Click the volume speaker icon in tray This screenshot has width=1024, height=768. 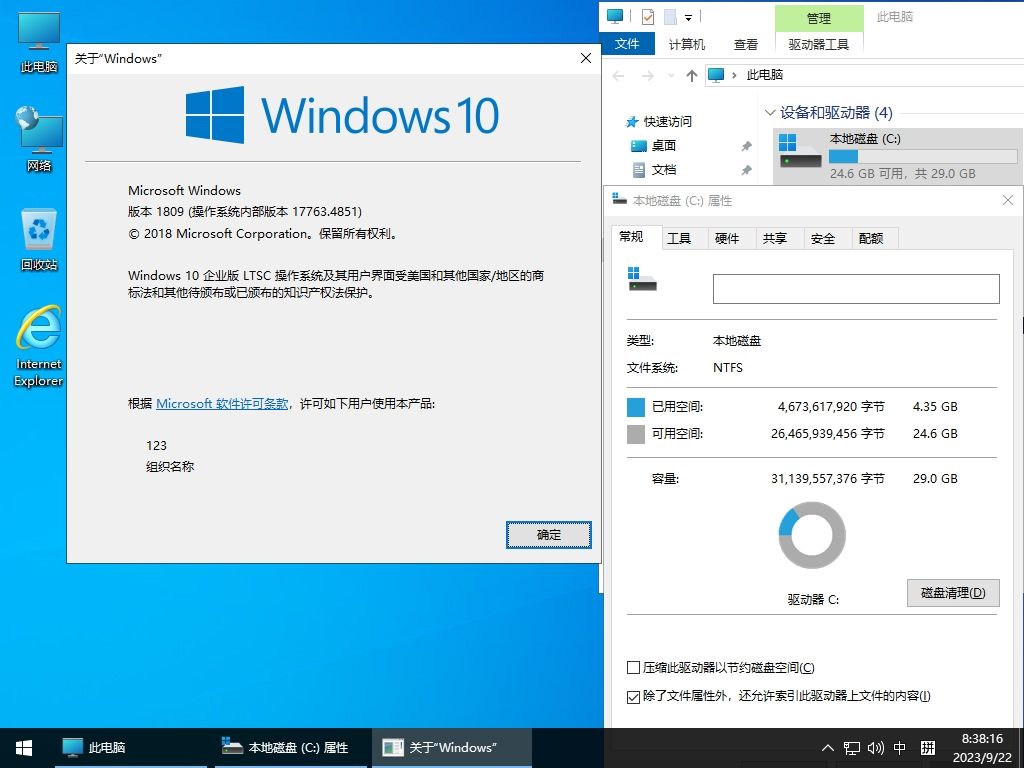[877, 747]
